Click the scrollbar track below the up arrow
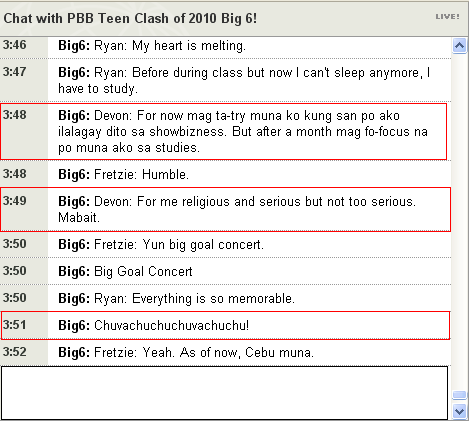The image size is (470, 421). tap(460, 222)
